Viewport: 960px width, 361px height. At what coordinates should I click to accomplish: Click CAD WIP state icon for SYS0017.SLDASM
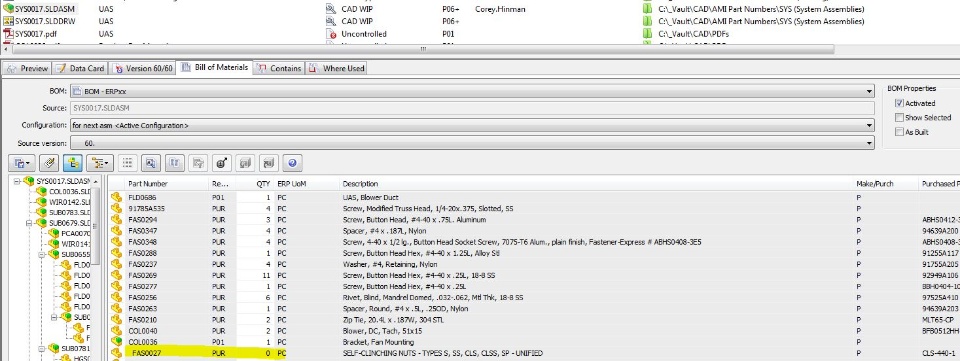point(331,9)
